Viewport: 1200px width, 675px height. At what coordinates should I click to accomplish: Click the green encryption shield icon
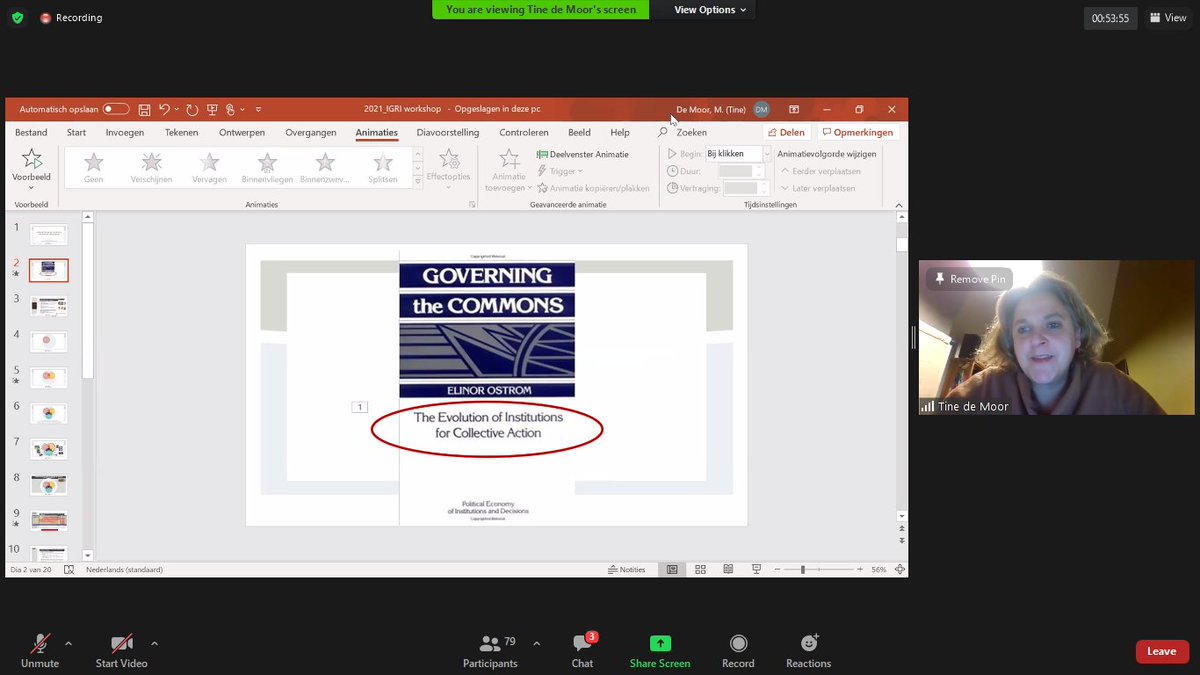click(x=17, y=18)
